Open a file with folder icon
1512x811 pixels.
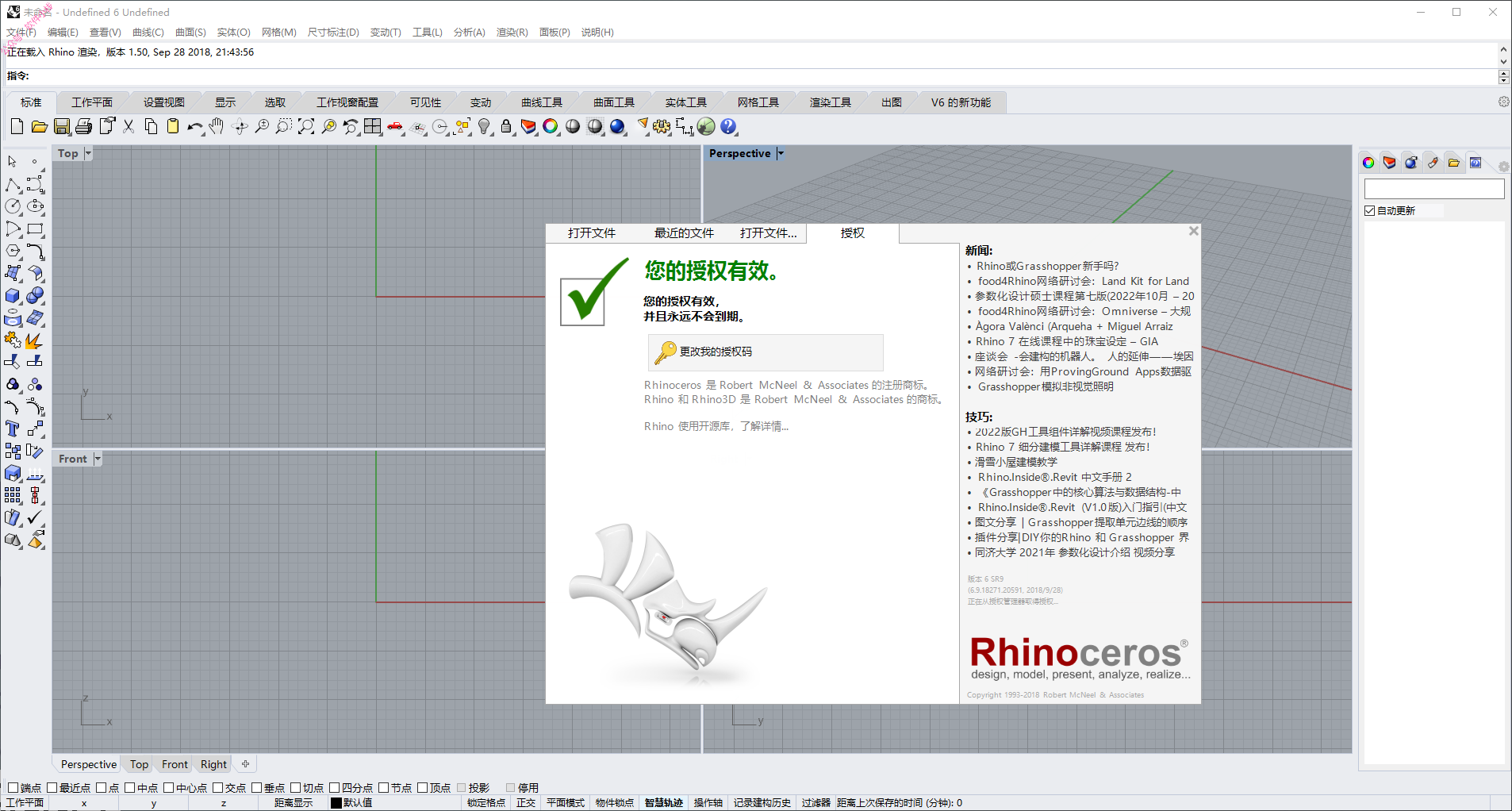click(x=39, y=126)
